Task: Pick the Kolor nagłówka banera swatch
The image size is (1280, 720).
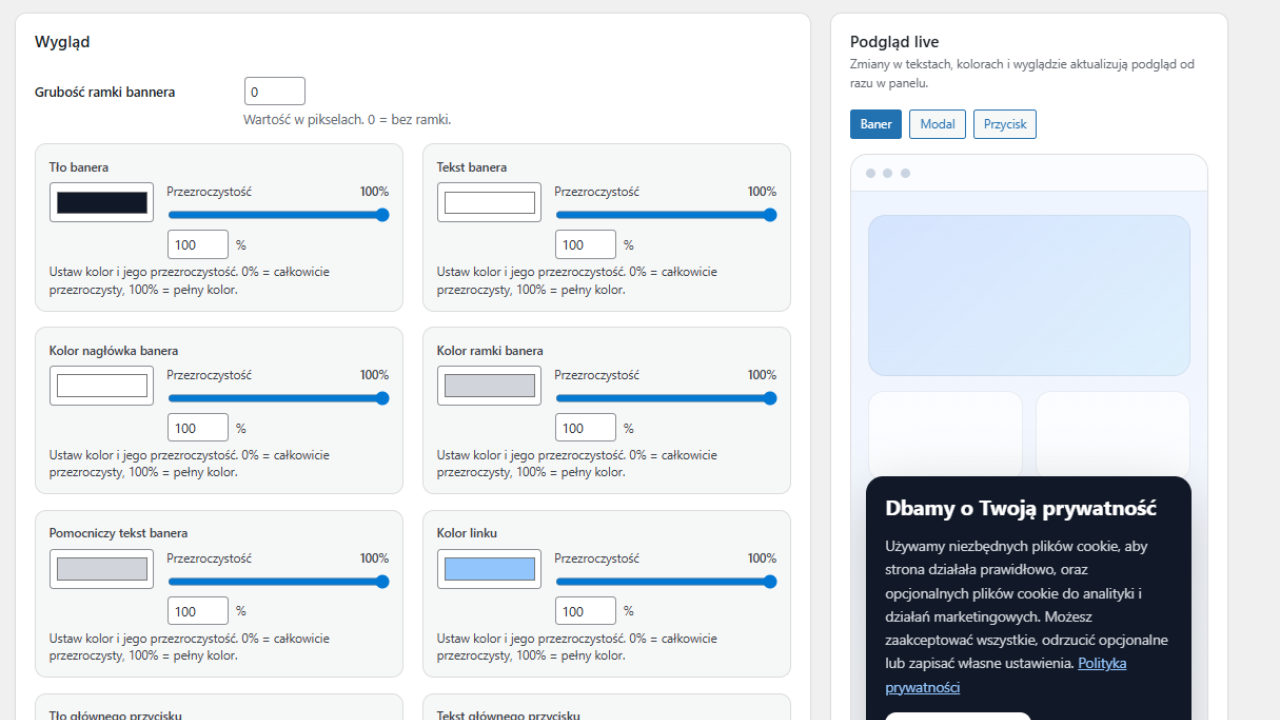Action: pos(102,386)
